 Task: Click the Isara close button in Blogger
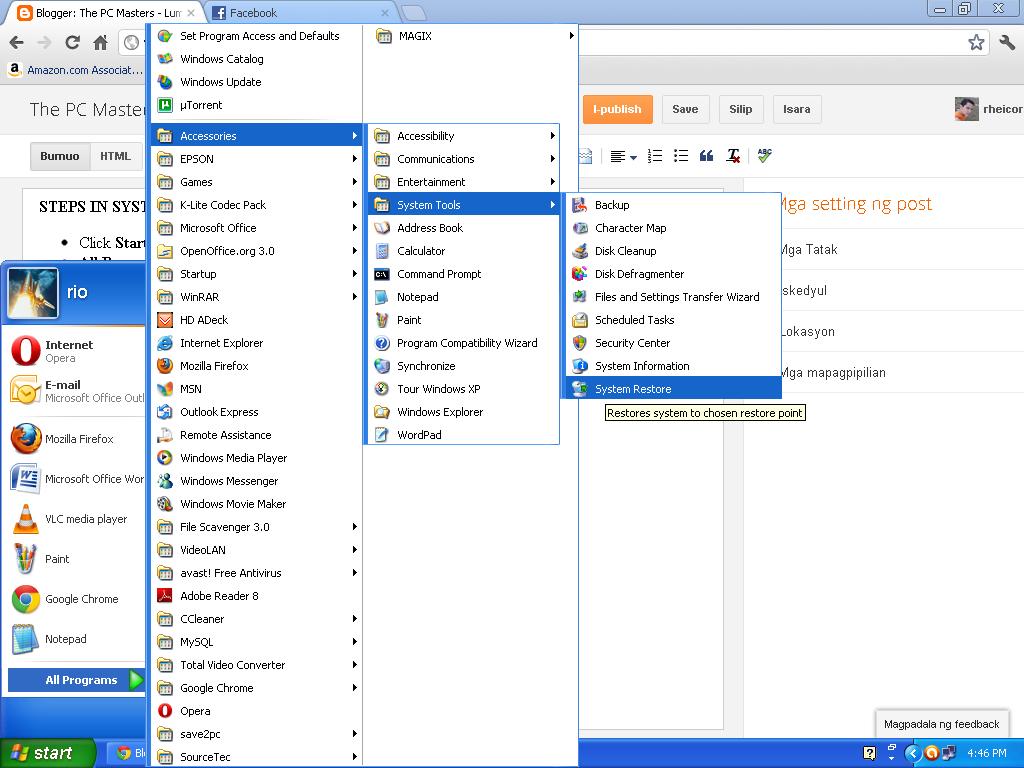(x=797, y=109)
